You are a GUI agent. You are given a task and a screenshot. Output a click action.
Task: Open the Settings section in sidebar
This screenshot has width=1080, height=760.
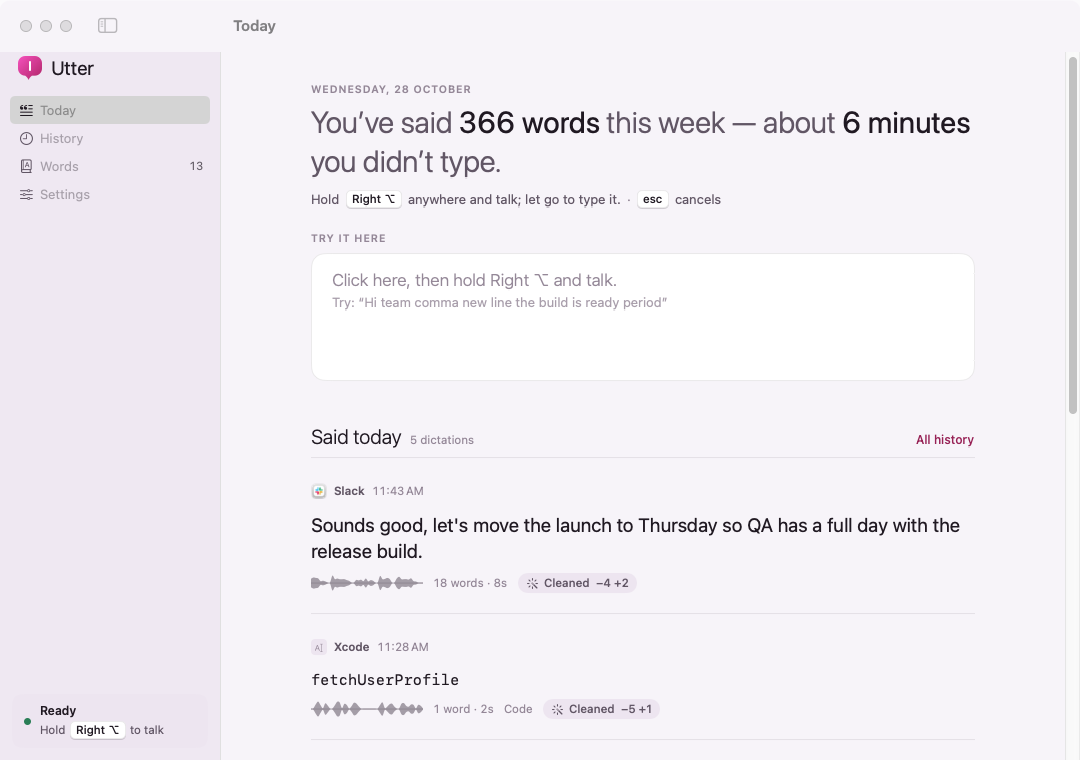coord(110,194)
